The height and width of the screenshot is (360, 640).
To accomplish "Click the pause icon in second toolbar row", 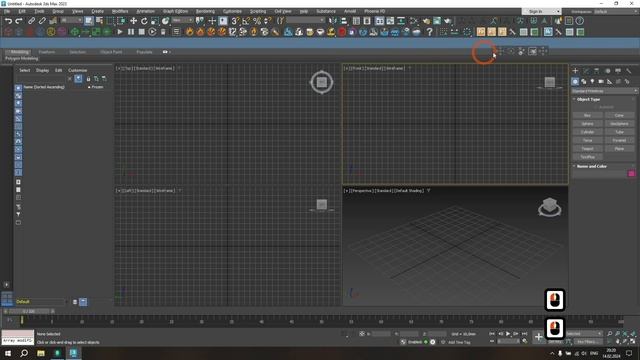I will [x=131, y=32].
